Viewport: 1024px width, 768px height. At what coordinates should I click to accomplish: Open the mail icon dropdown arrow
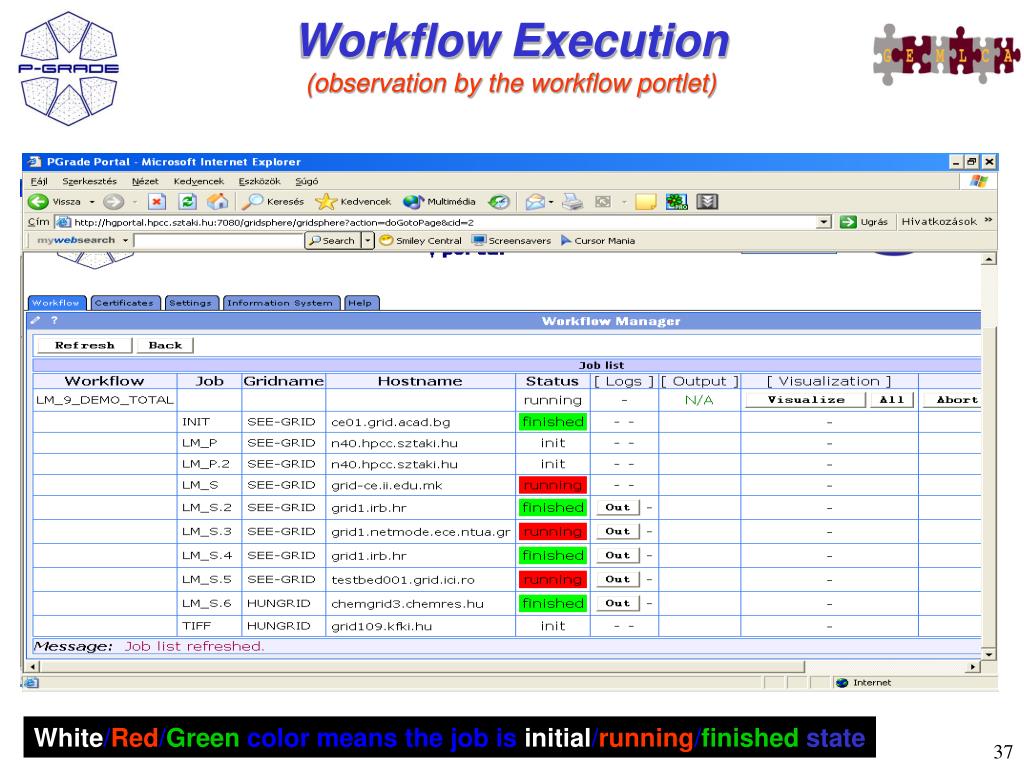pos(551,202)
